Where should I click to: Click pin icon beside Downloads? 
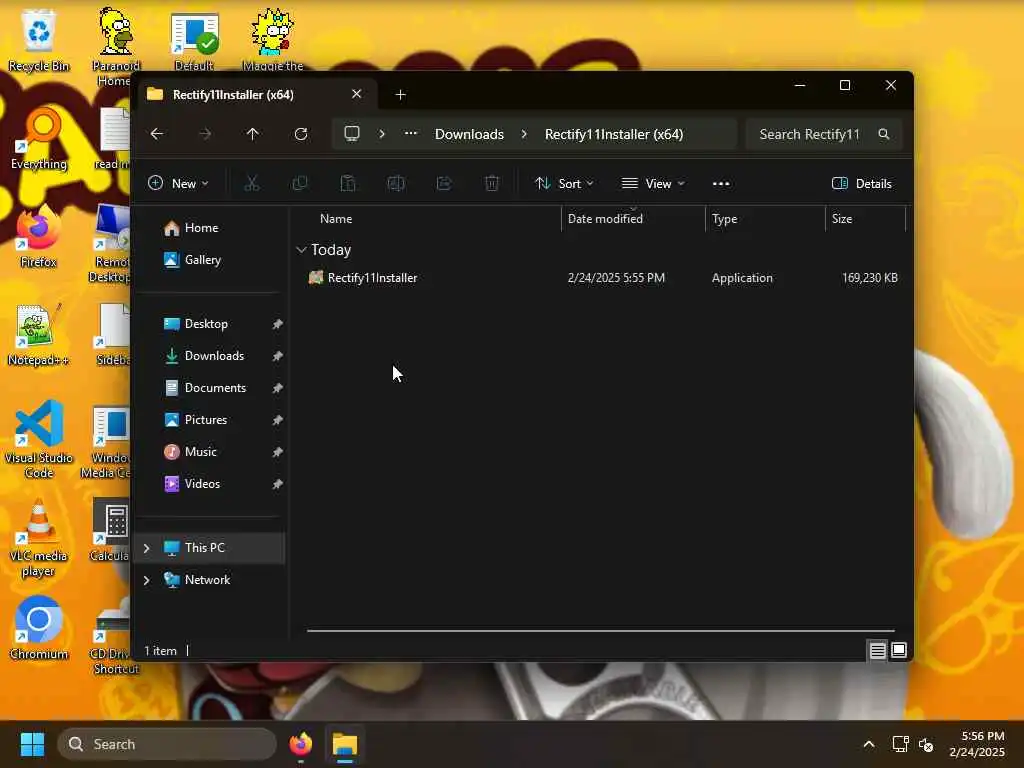pyautogui.click(x=278, y=356)
